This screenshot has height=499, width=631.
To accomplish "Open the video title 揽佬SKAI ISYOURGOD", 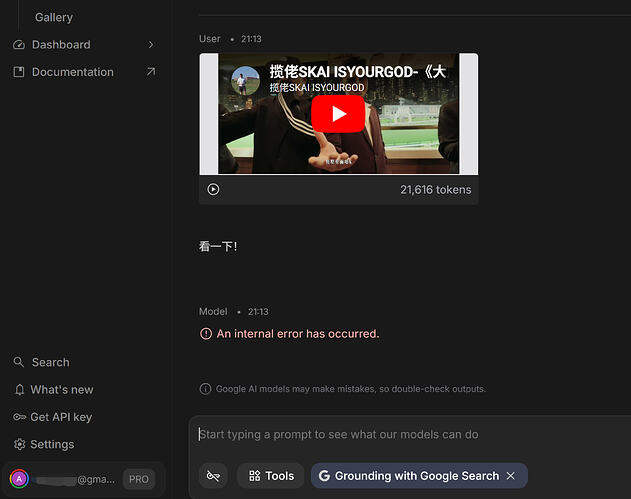I will pyautogui.click(x=357, y=72).
